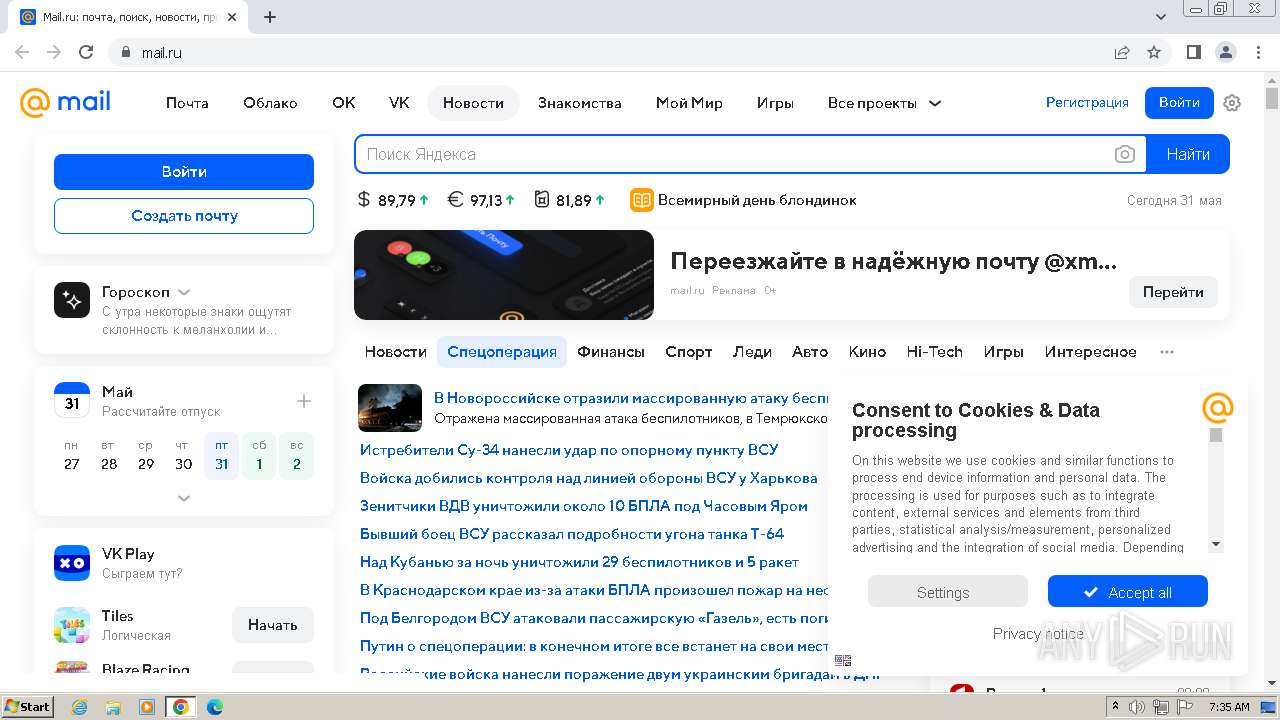The height and width of the screenshot is (720, 1280).
Task: Switch to the Hi-Tech news tab
Action: [x=934, y=352]
